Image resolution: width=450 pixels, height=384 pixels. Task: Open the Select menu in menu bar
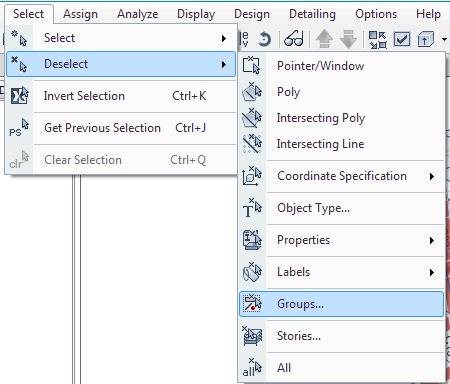click(x=29, y=14)
